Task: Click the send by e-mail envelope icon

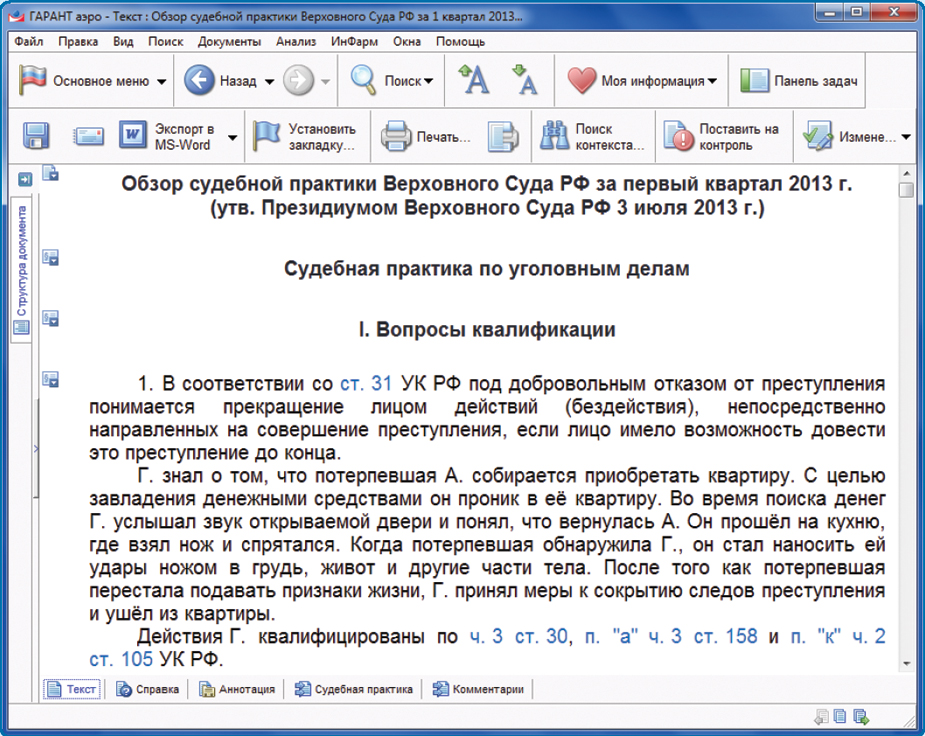Action: (x=88, y=136)
